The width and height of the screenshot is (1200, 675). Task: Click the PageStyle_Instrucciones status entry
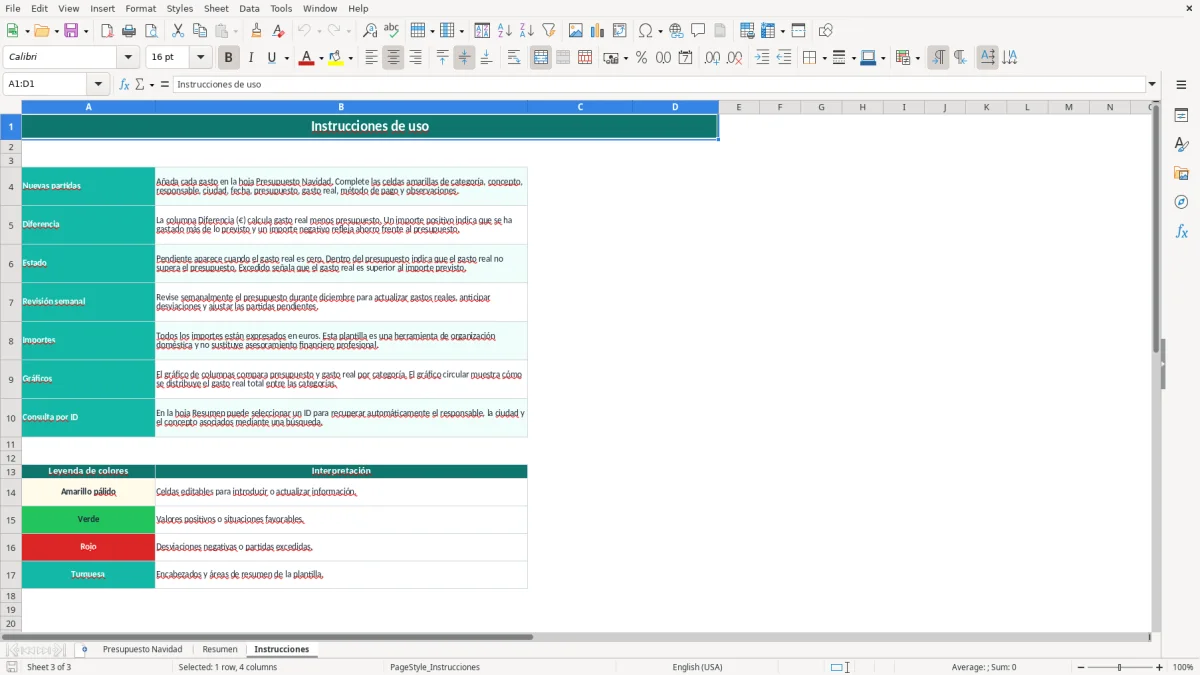click(x=434, y=667)
